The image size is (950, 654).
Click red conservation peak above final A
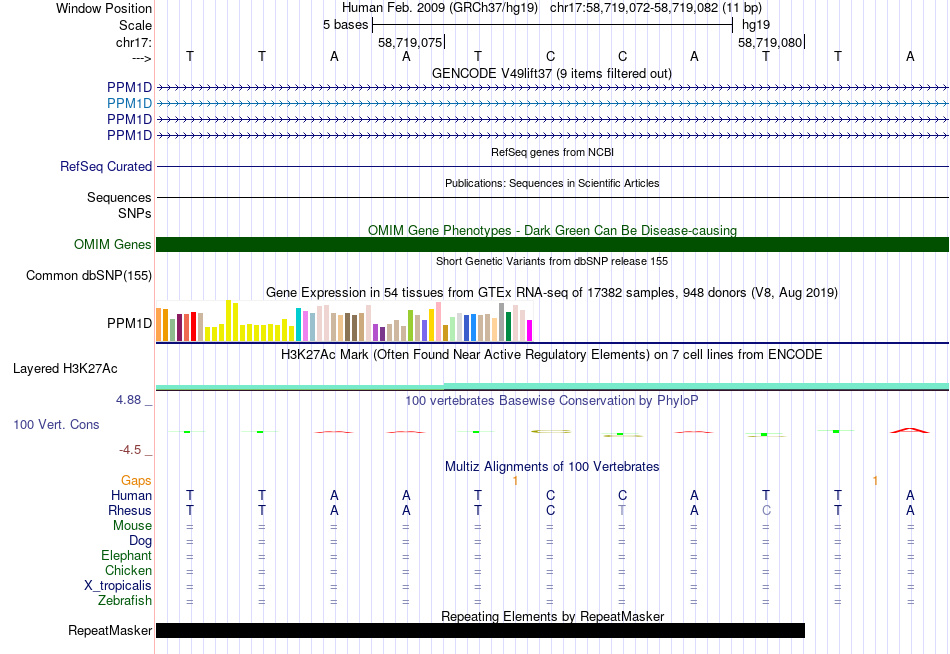[909, 430]
